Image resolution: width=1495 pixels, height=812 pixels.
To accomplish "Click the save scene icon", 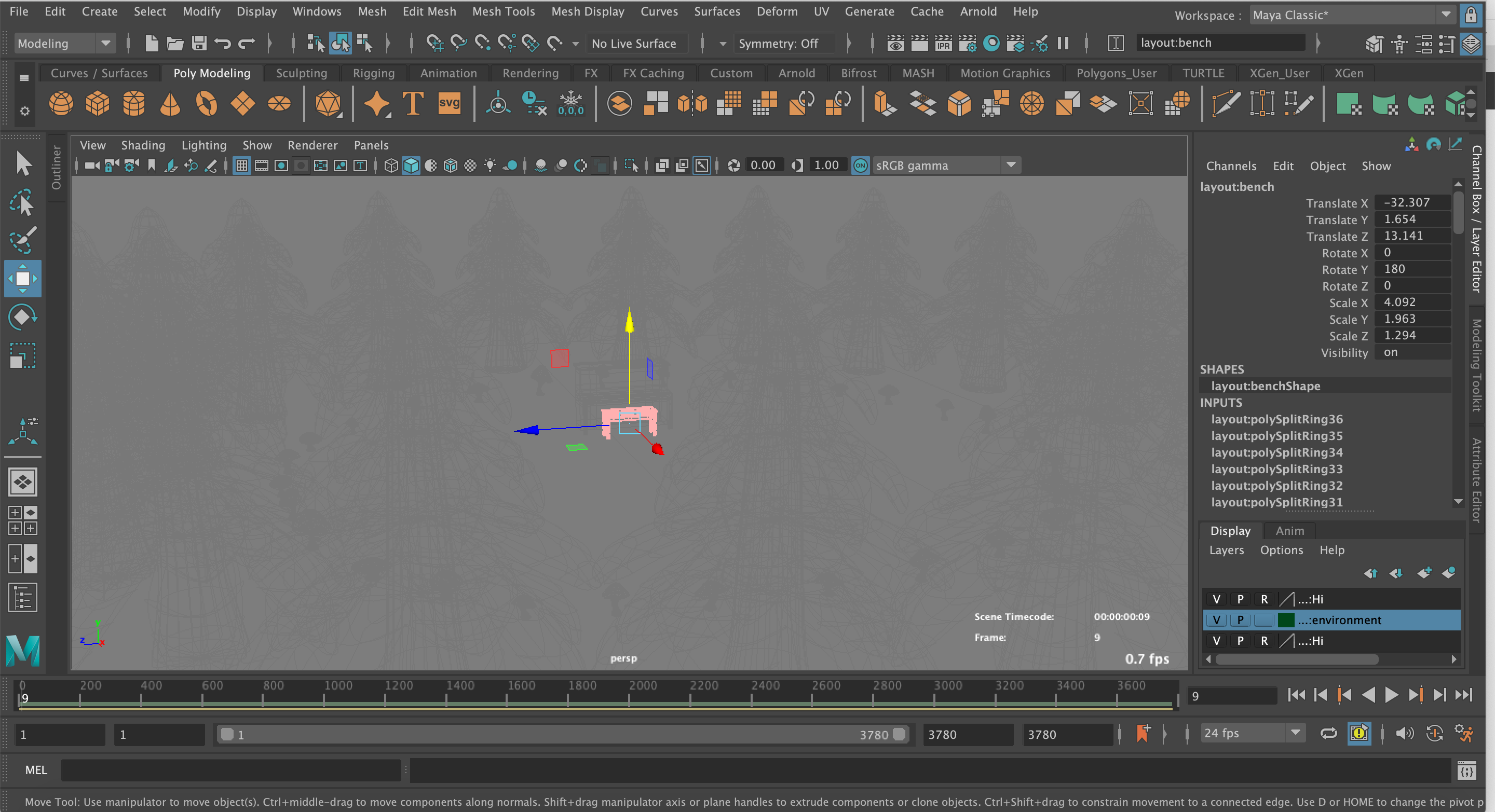I will 199,43.
